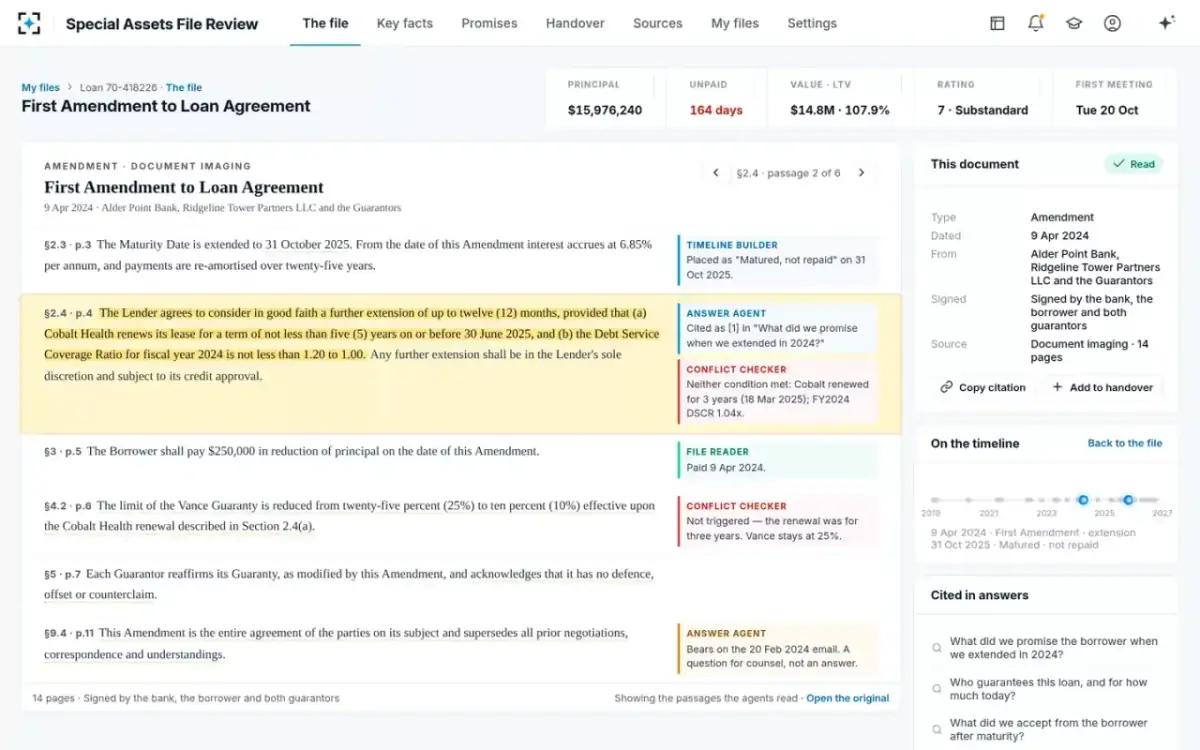1200x750 pixels.
Task: Click search icon beside 'What did we promise'
Action: click(x=937, y=648)
